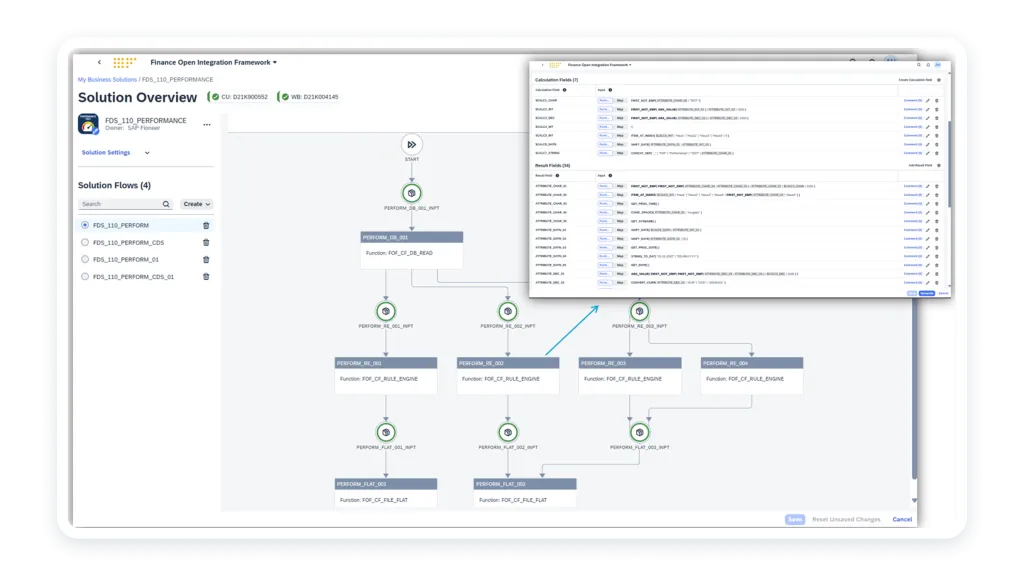1024x576 pixels.
Task: Open the Comment link on ATTRIBUTE_DEC_02 row
Action: coord(913,283)
